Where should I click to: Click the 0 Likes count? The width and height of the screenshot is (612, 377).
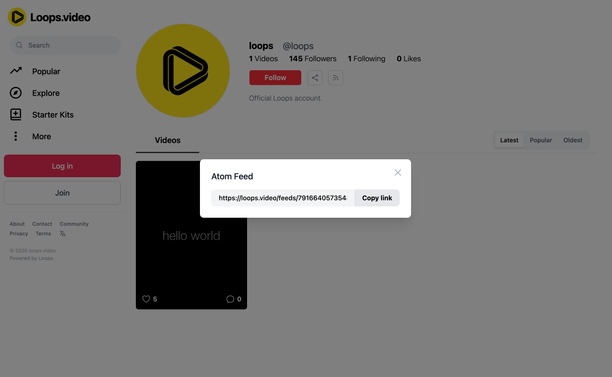click(x=409, y=59)
